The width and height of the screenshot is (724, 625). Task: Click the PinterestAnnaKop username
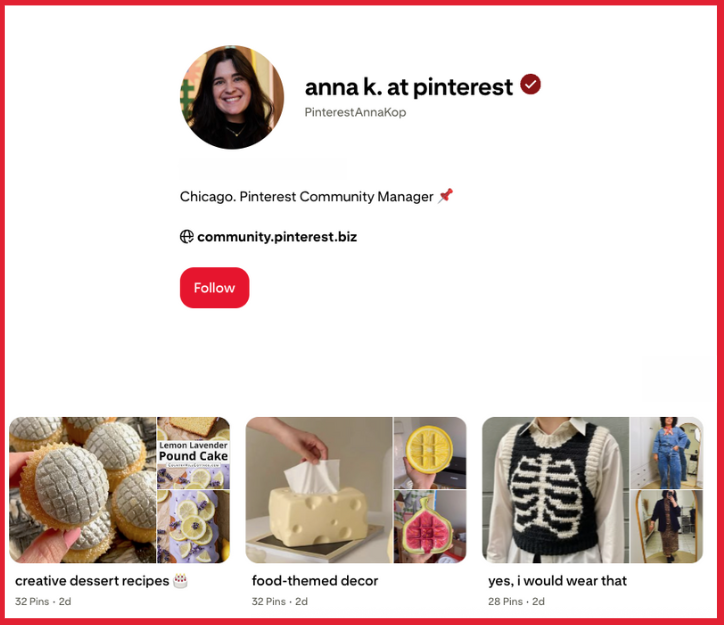click(x=355, y=112)
